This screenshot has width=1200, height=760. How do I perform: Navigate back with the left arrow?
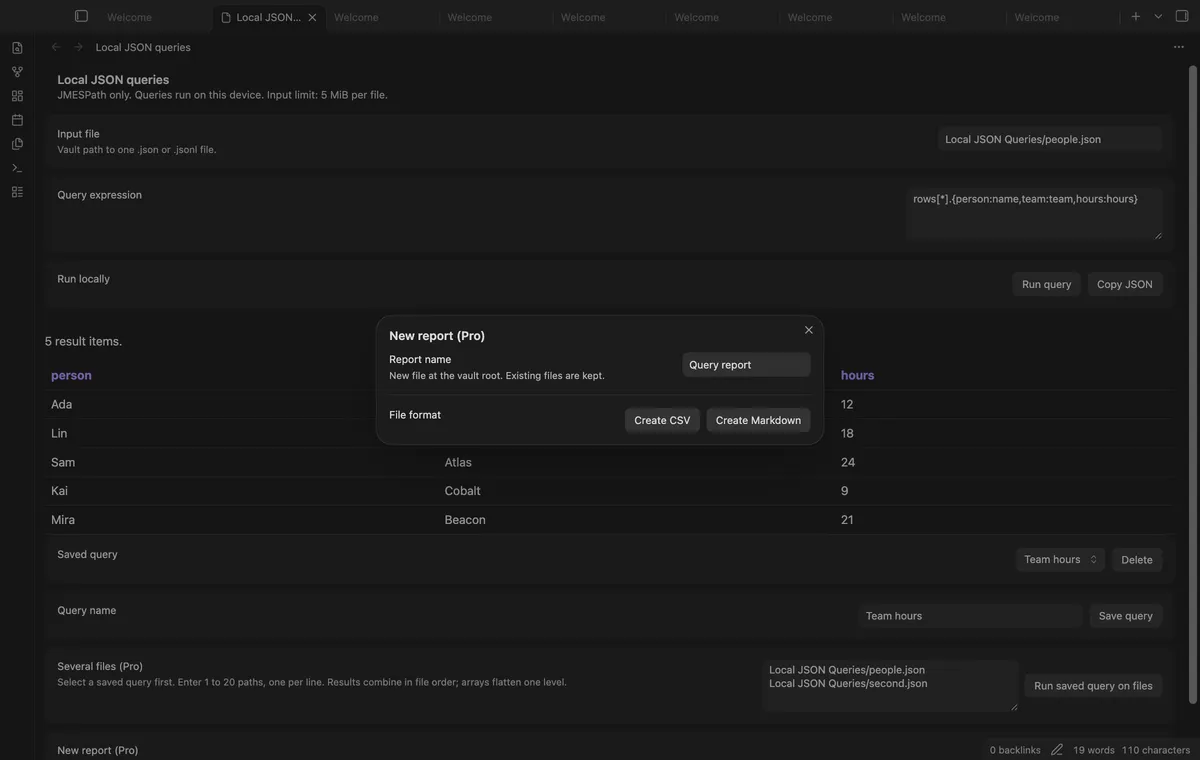56,47
